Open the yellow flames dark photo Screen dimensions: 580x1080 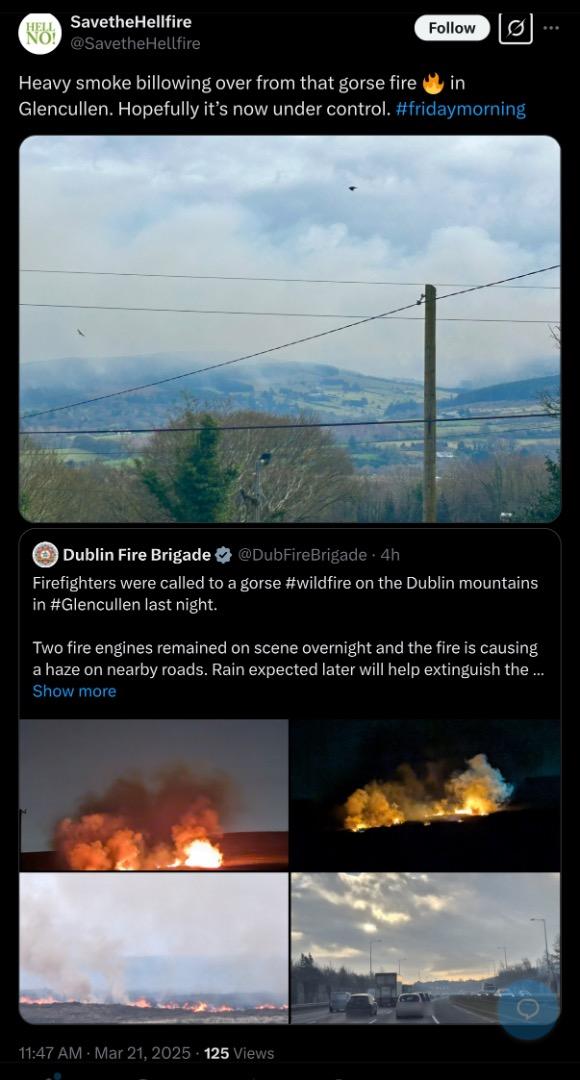coord(426,795)
